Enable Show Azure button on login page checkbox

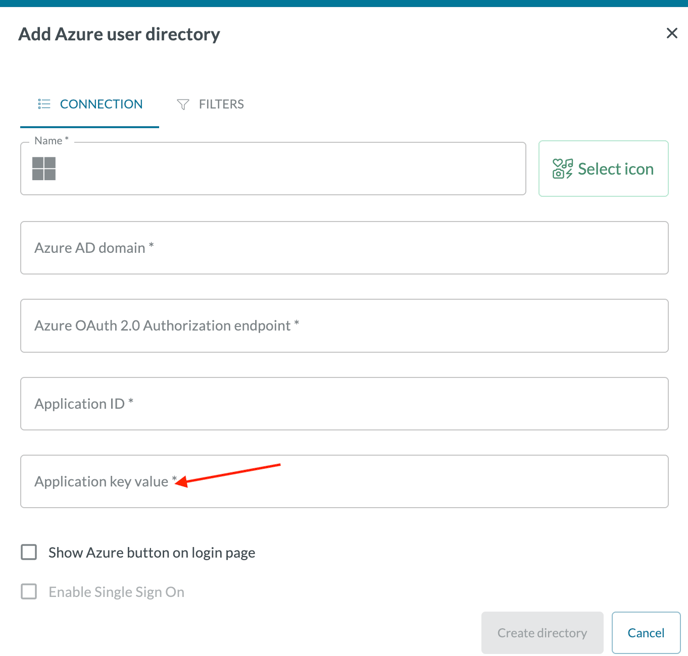[29, 552]
